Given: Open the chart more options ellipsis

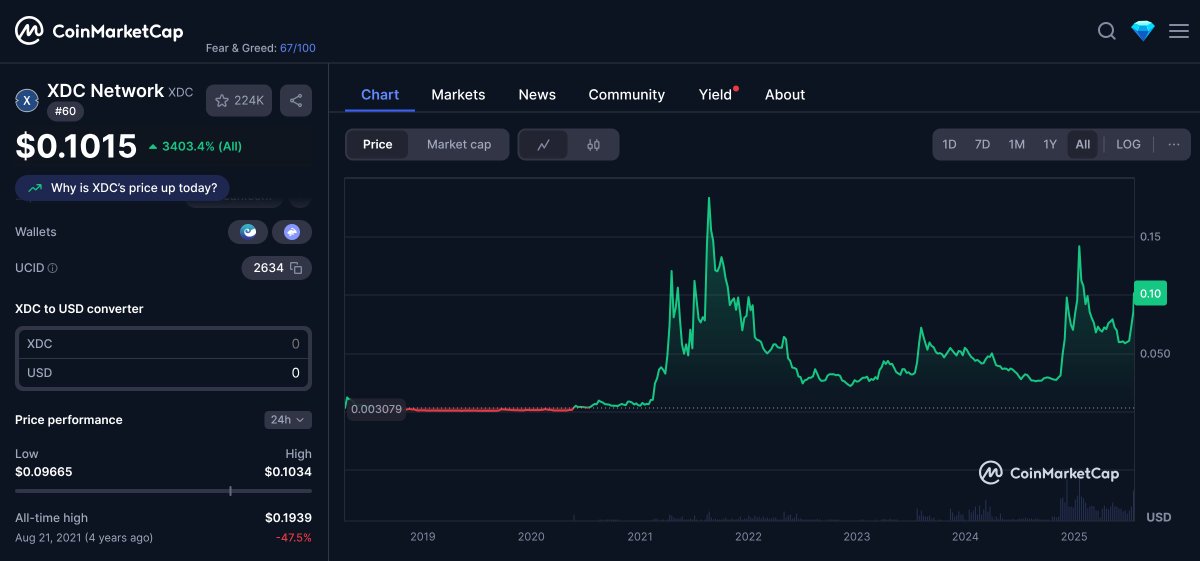Looking at the screenshot, I should pos(1174,145).
